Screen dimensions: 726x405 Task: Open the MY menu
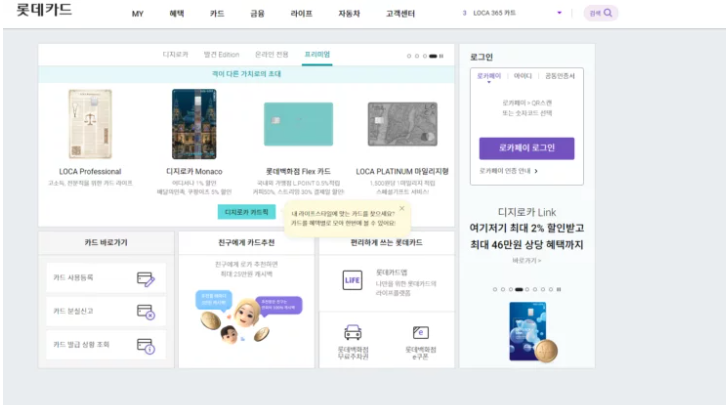(138, 14)
